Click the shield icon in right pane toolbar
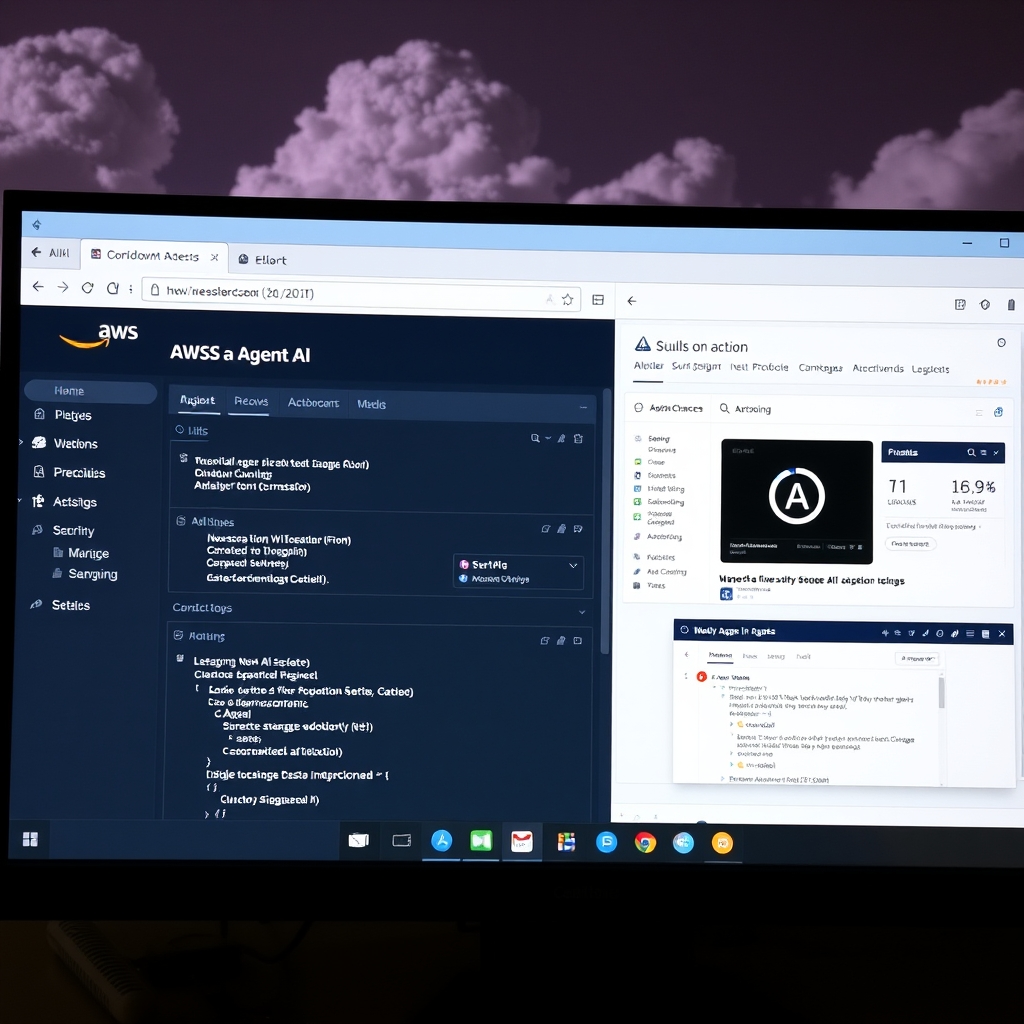 tap(985, 304)
